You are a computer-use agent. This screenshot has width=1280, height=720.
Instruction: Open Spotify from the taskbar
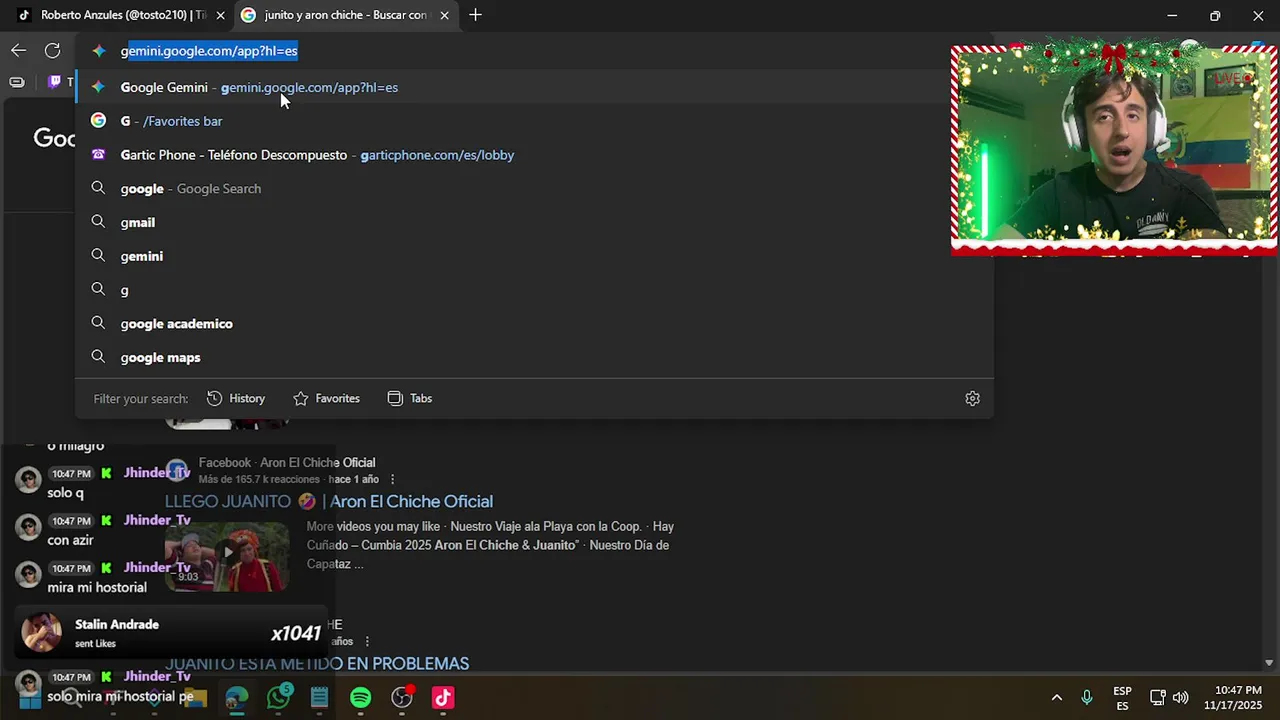[361, 698]
